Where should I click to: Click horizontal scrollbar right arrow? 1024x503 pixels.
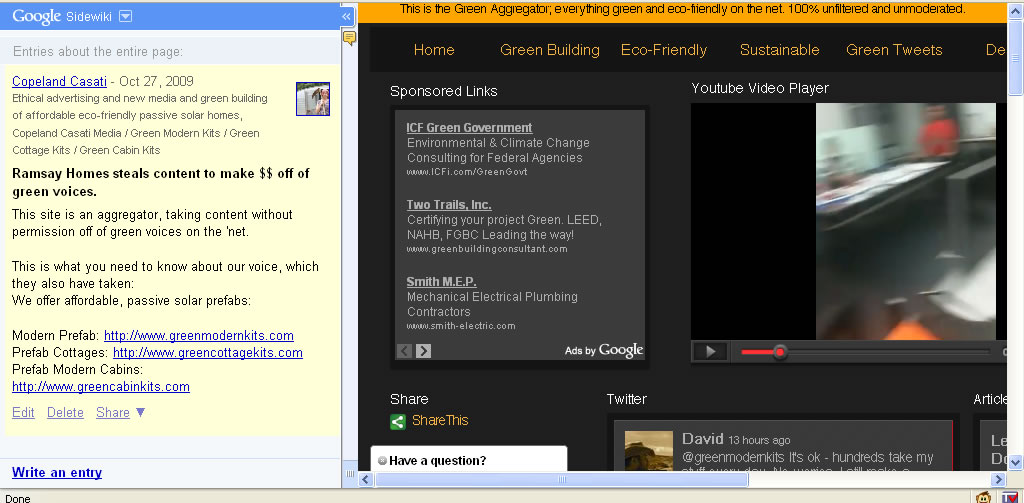[998, 479]
